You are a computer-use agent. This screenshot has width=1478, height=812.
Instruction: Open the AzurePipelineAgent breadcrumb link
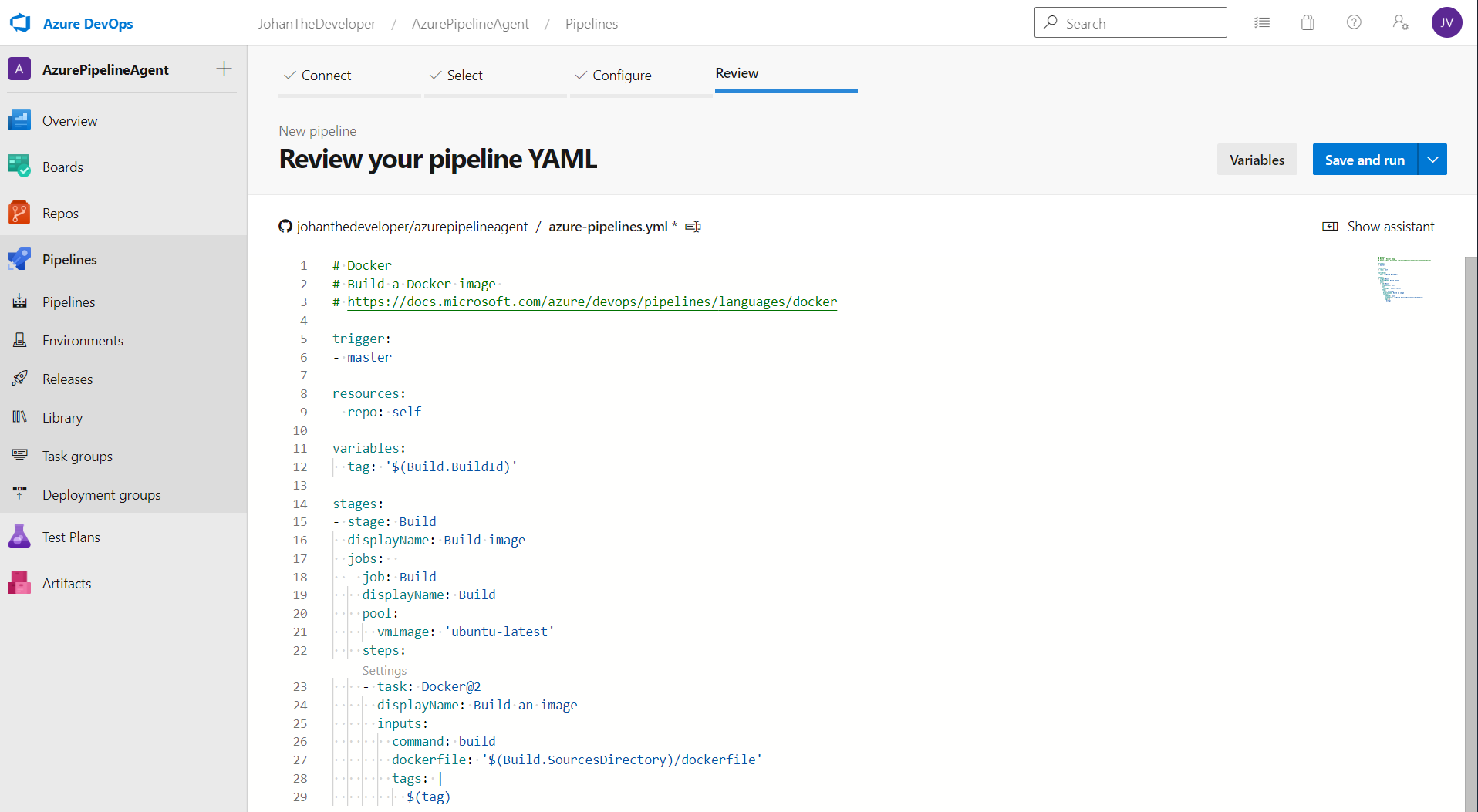(x=470, y=23)
